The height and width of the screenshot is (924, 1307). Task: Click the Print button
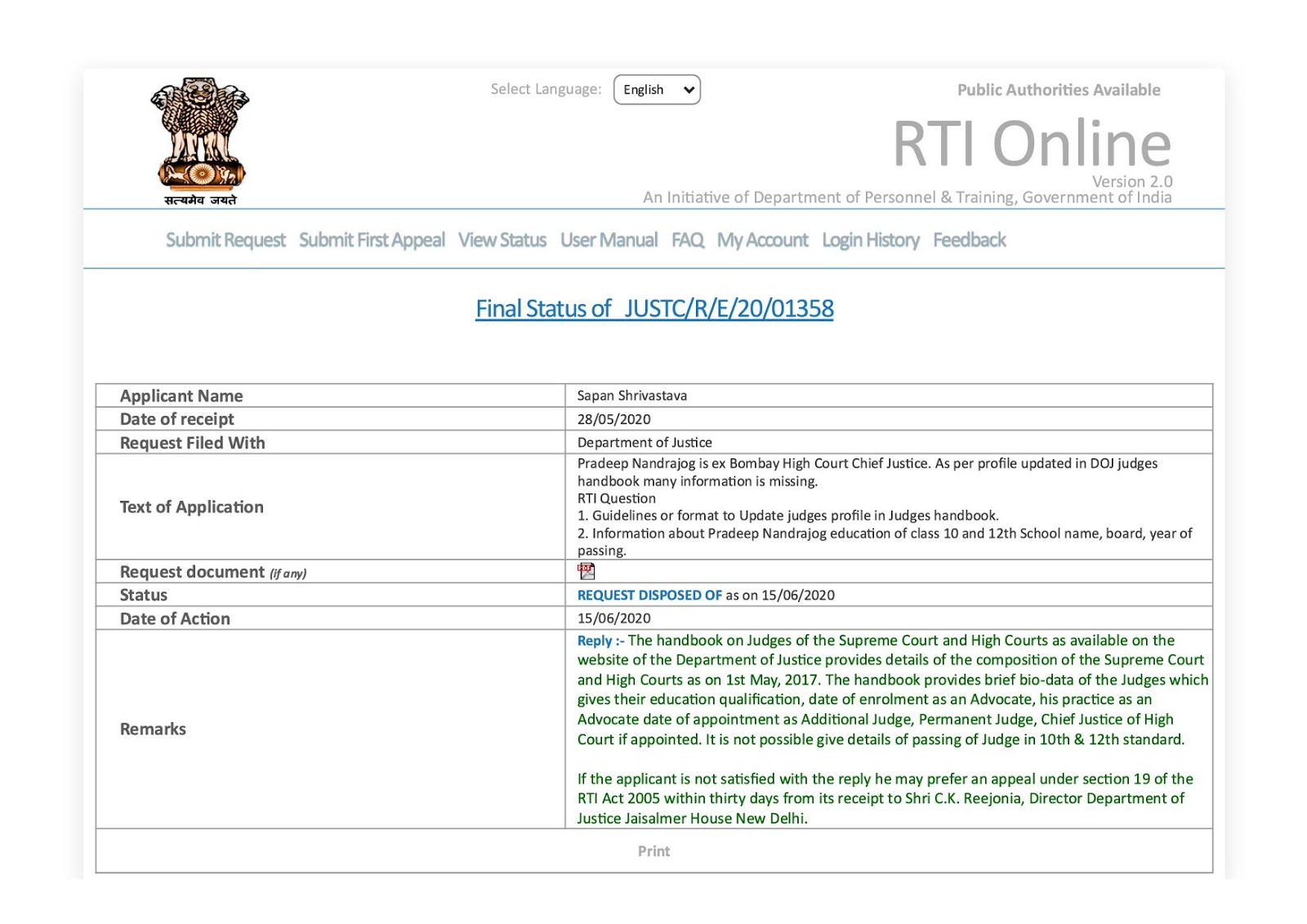pos(653,851)
